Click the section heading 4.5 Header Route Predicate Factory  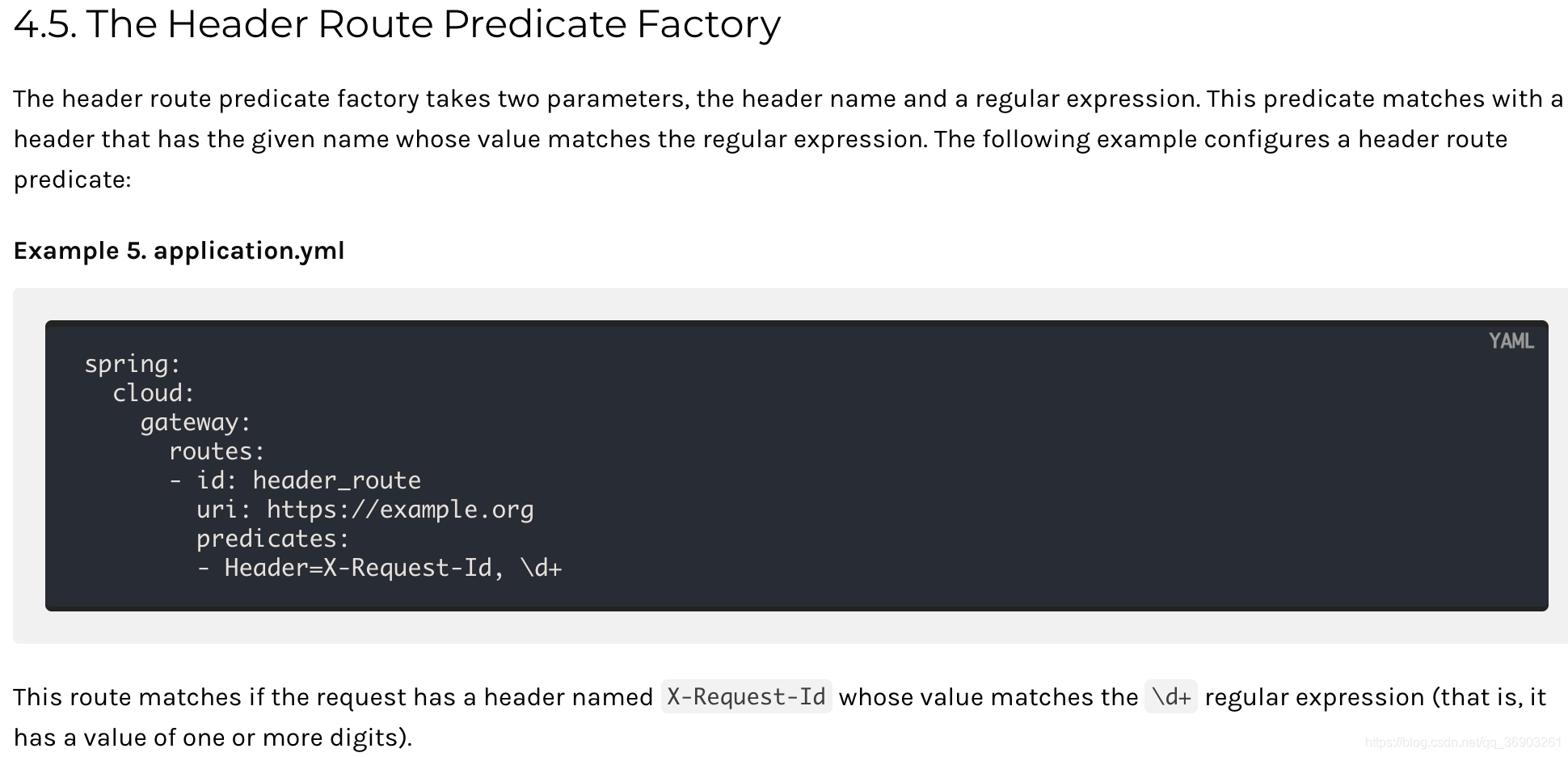[397, 24]
